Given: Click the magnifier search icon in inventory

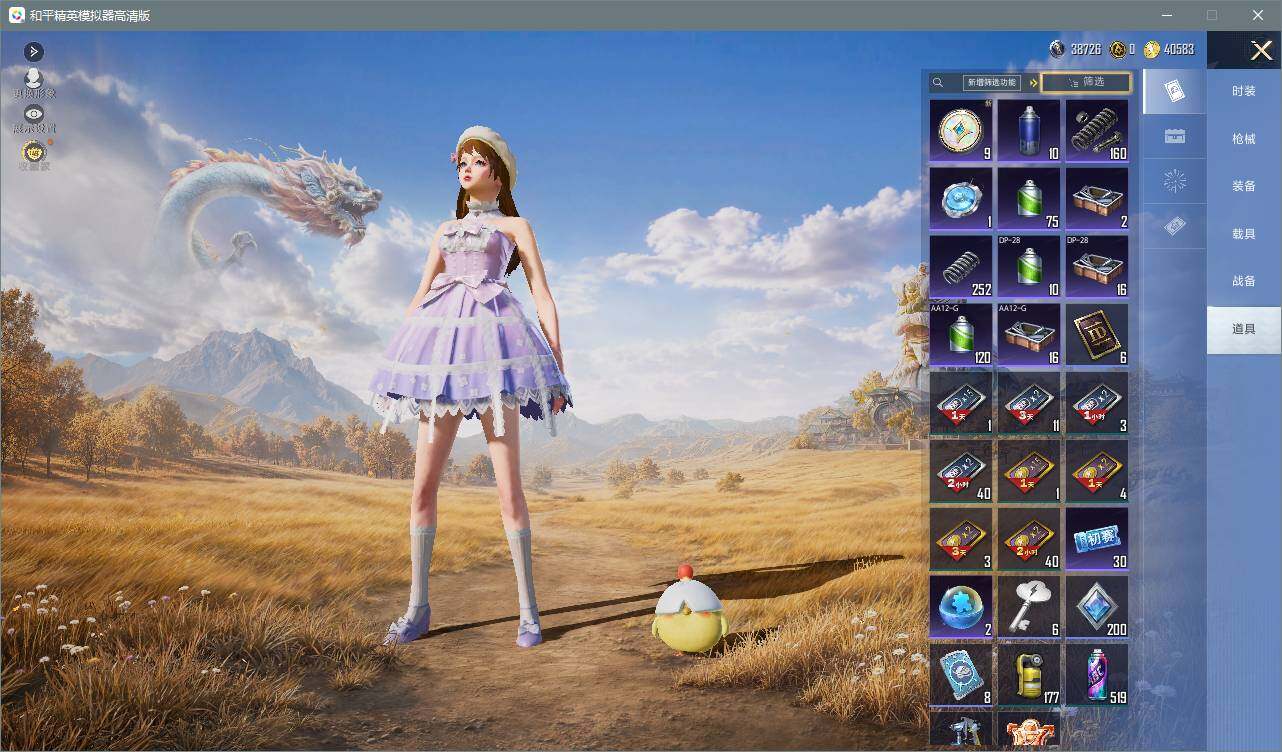Looking at the screenshot, I should click(x=938, y=83).
